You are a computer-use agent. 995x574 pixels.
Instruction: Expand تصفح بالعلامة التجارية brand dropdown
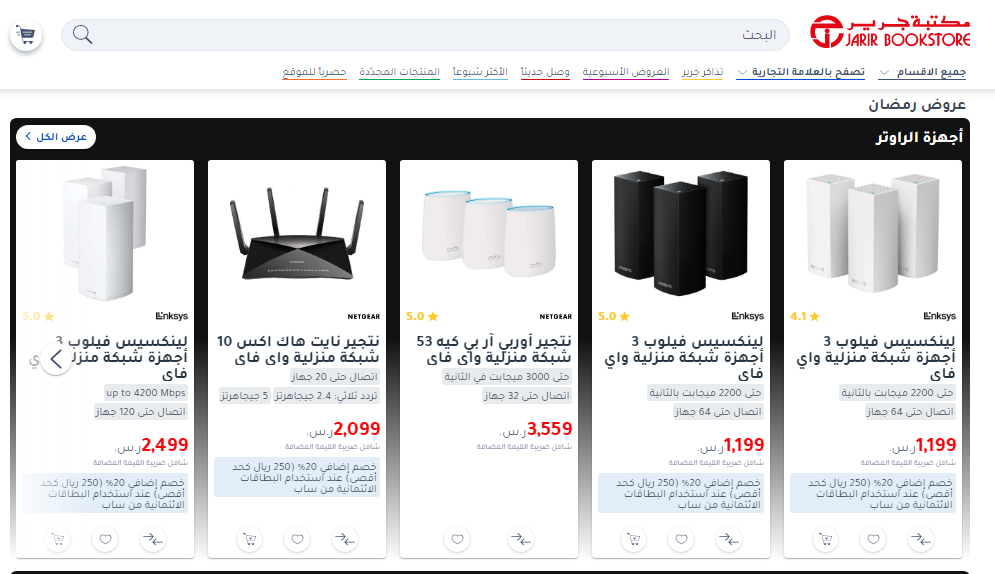coord(801,72)
